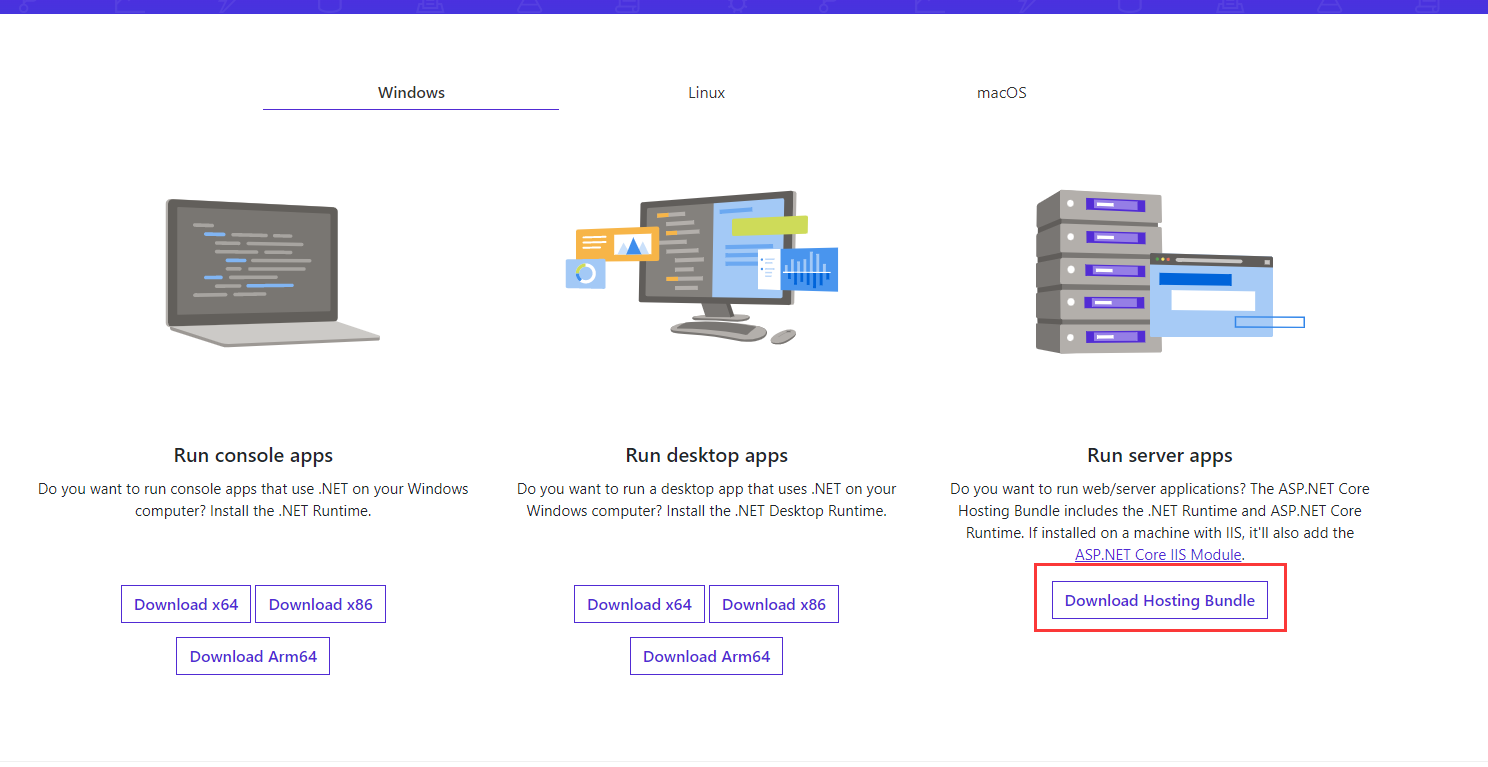The height and width of the screenshot is (767, 1488).
Task: Click the Run console apps heading
Action: (253, 455)
